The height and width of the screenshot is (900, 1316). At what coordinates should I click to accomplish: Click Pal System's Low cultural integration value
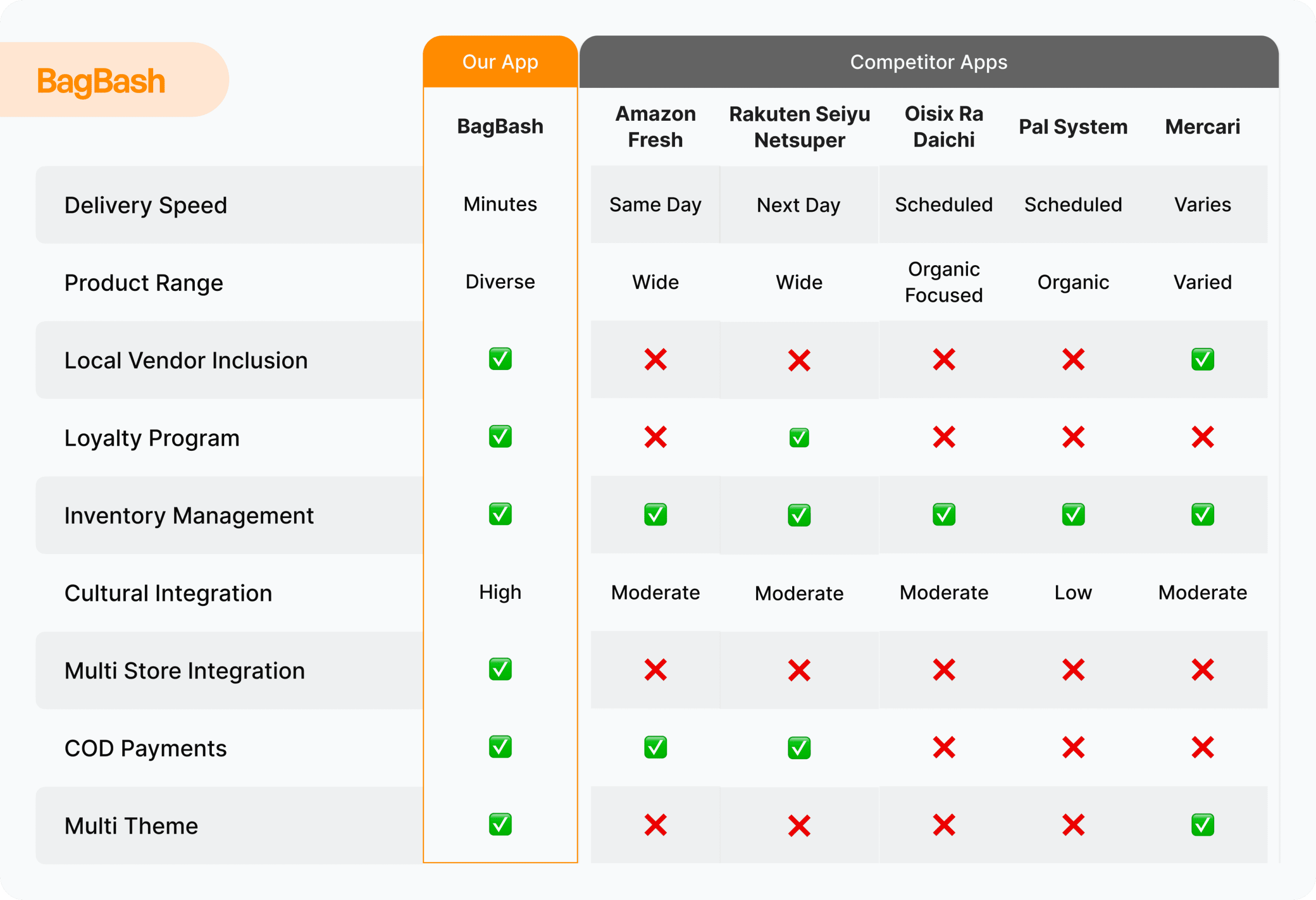[1073, 593]
